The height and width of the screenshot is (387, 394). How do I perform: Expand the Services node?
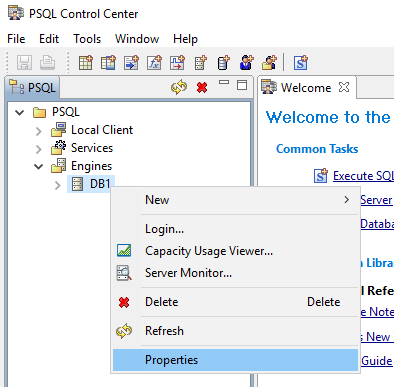click(39, 149)
